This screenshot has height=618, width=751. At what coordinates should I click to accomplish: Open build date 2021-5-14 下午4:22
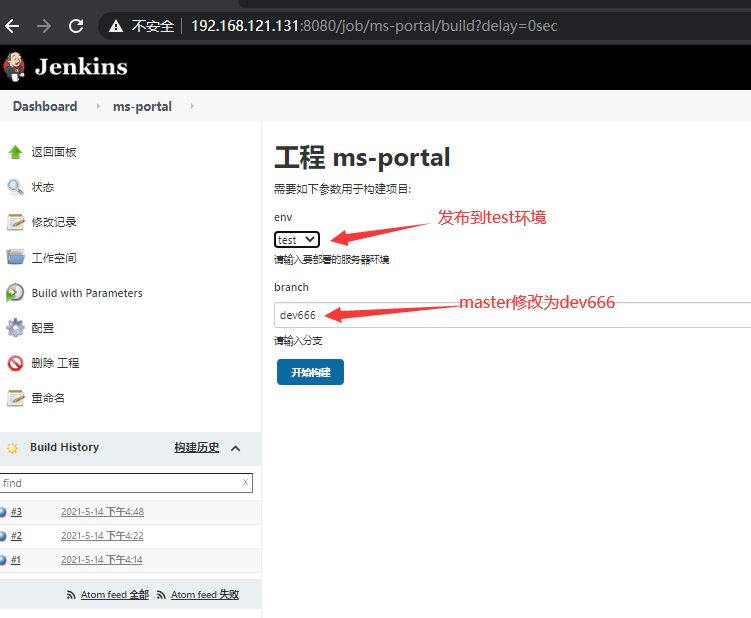102,535
